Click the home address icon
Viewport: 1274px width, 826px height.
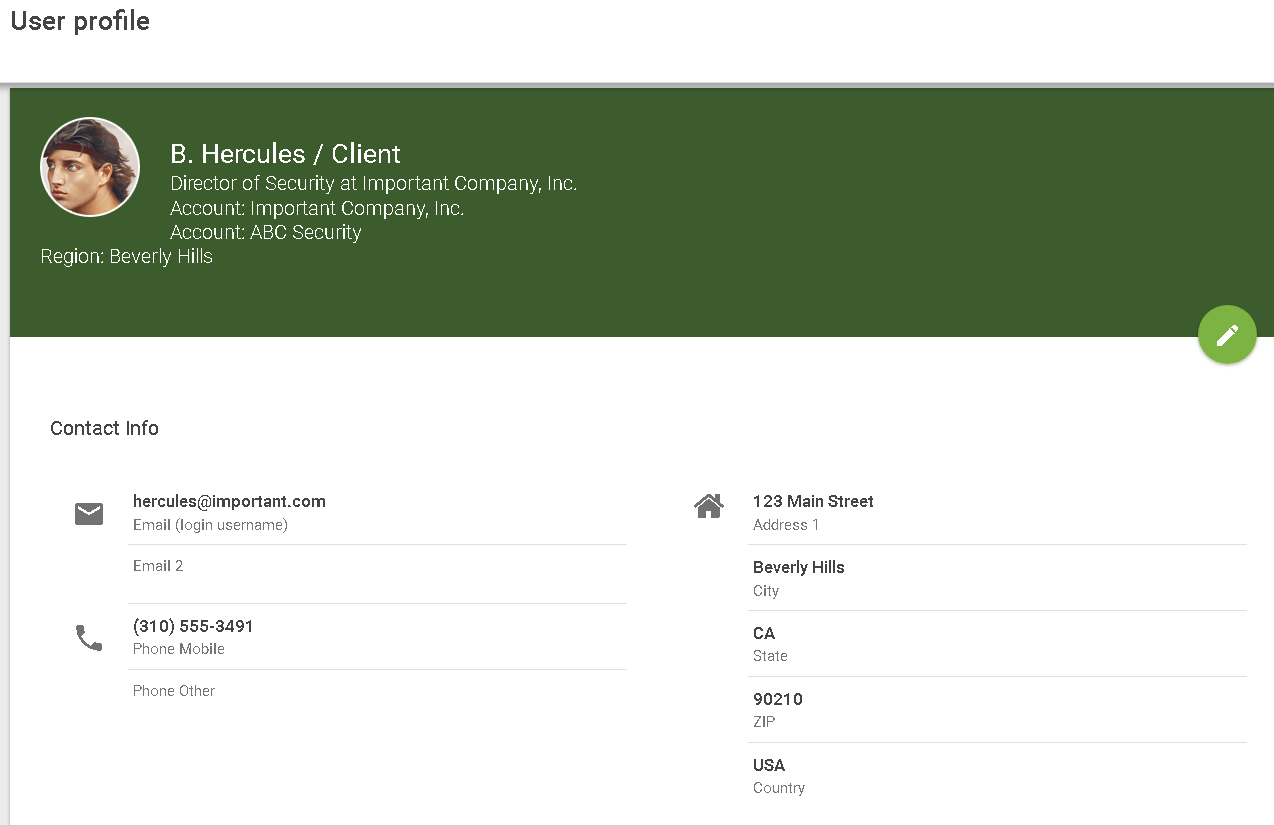click(x=708, y=507)
